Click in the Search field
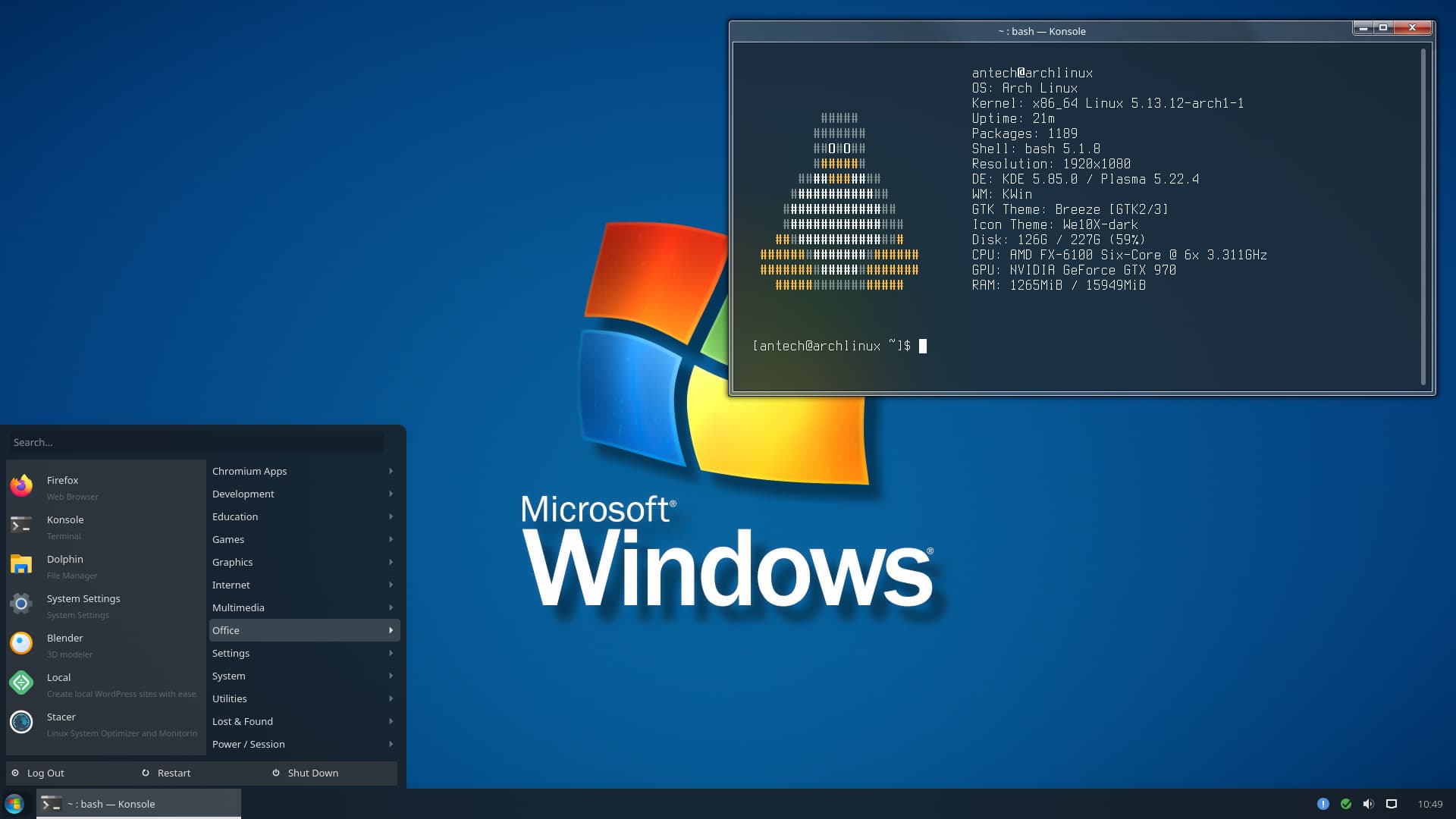This screenshot has height=819, width=1456. [x=196, y=442]
